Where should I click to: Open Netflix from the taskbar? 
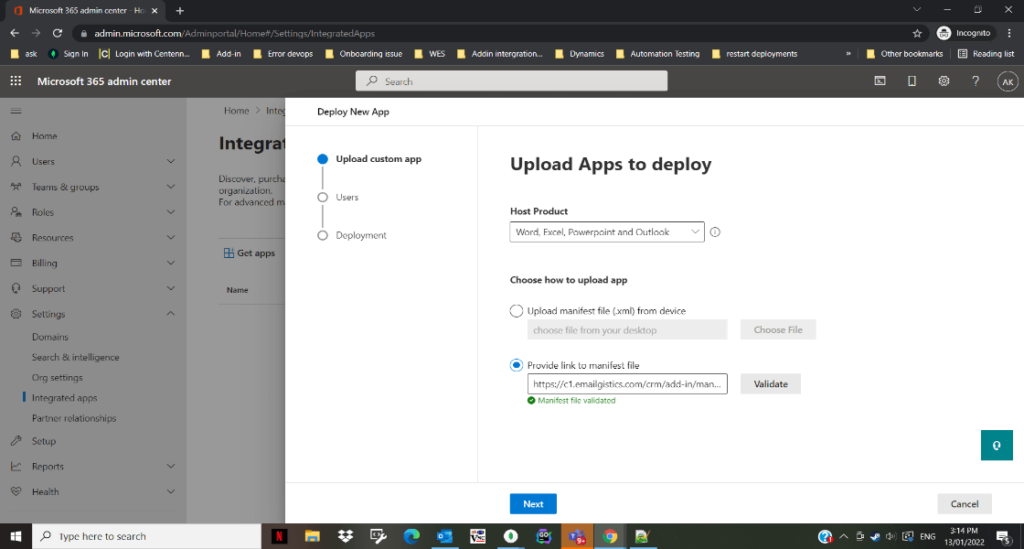[279, 536]
